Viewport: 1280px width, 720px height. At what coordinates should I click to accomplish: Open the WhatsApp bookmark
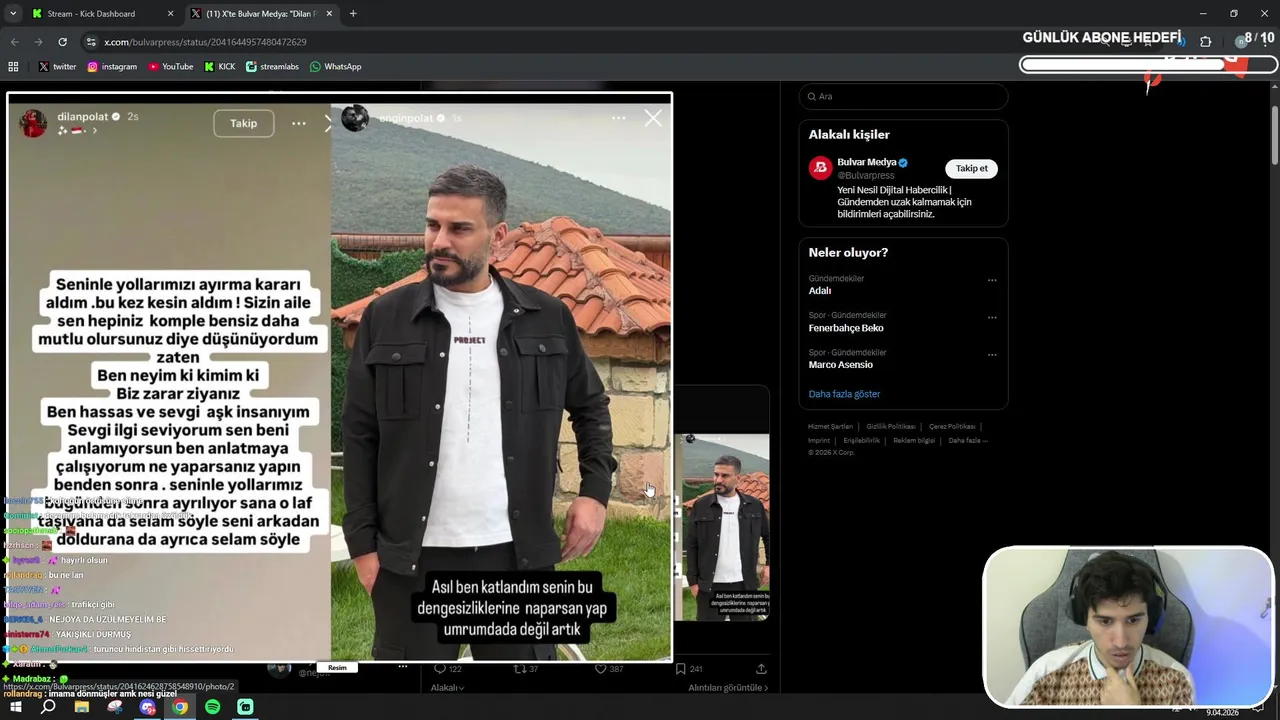point(335,67)
